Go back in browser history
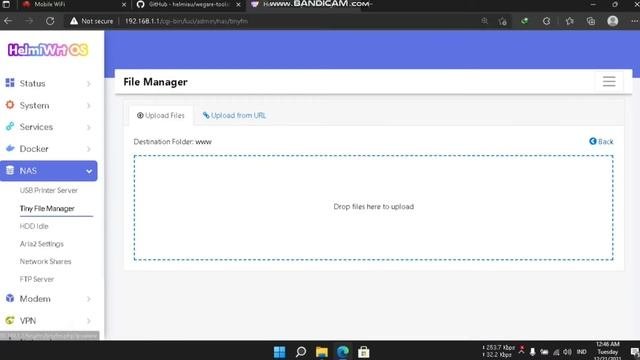 [x=8, y=21]
